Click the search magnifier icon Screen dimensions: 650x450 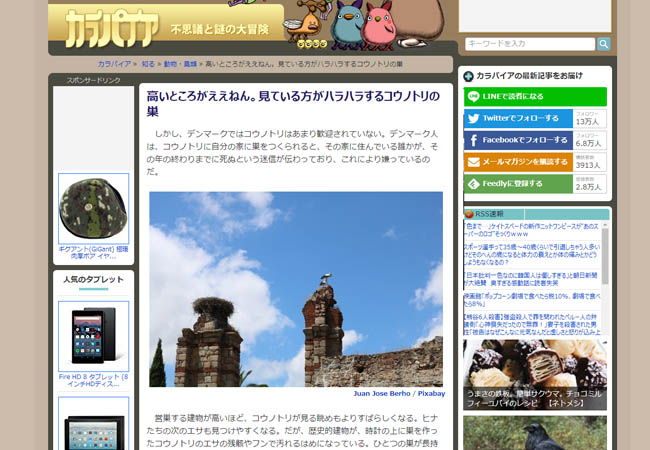604,44
